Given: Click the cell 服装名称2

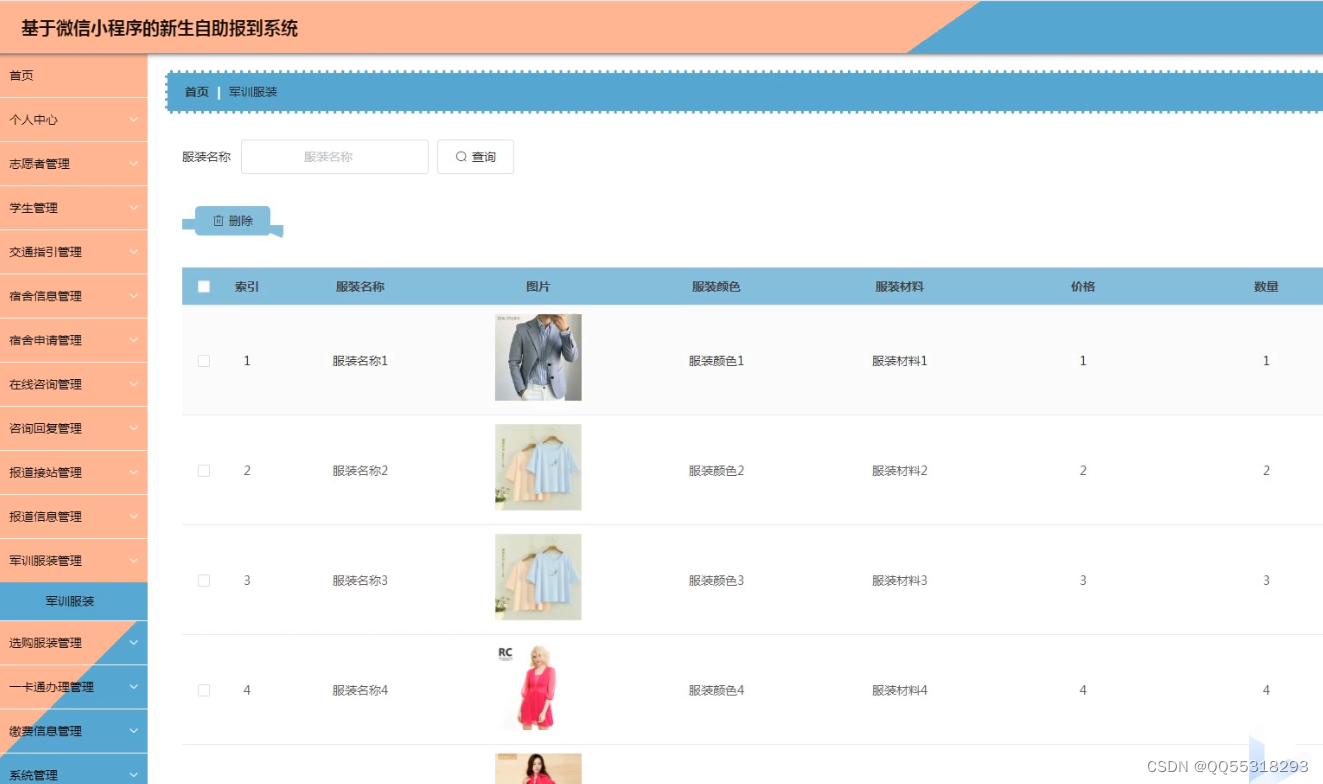Looking at the screenshot, I should click(360, 471).
